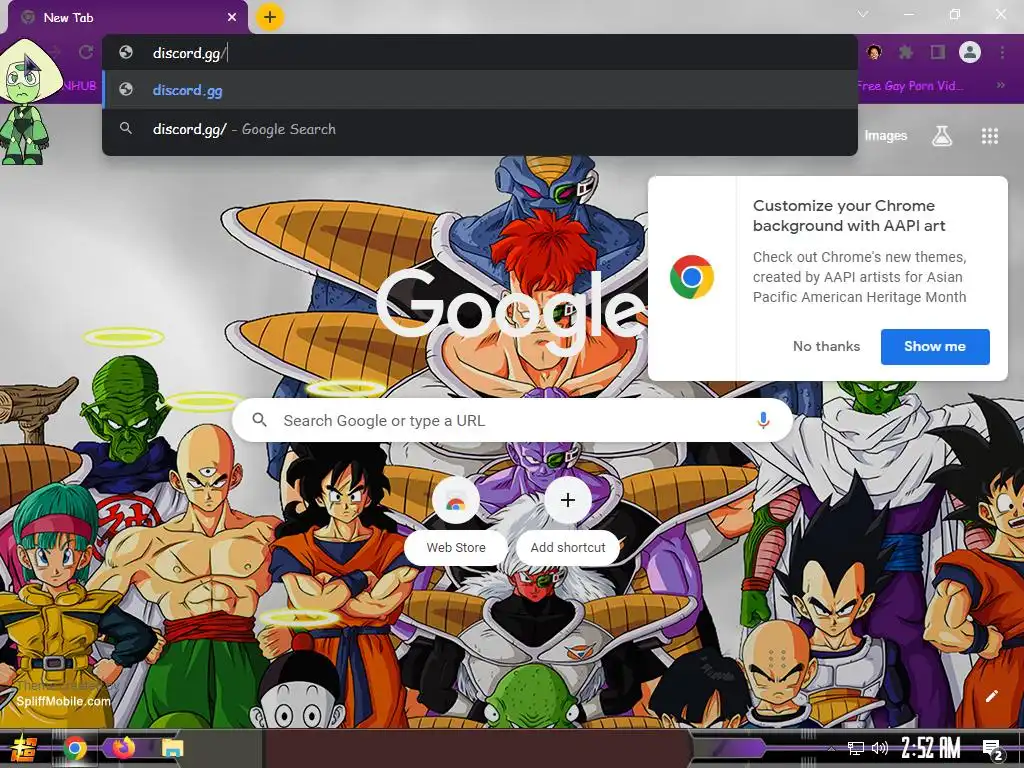Toggle the side panel icon

click(x=938, y=52)
